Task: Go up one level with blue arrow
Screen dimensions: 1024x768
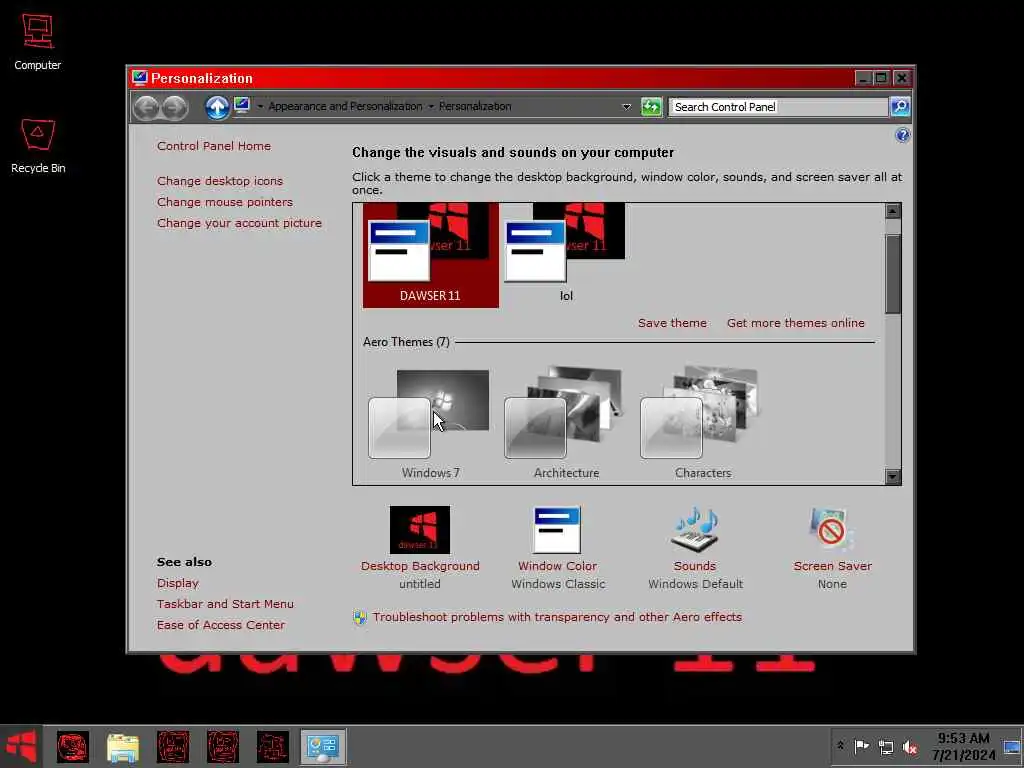Action: pyautogui.click(x=217, y=107)
